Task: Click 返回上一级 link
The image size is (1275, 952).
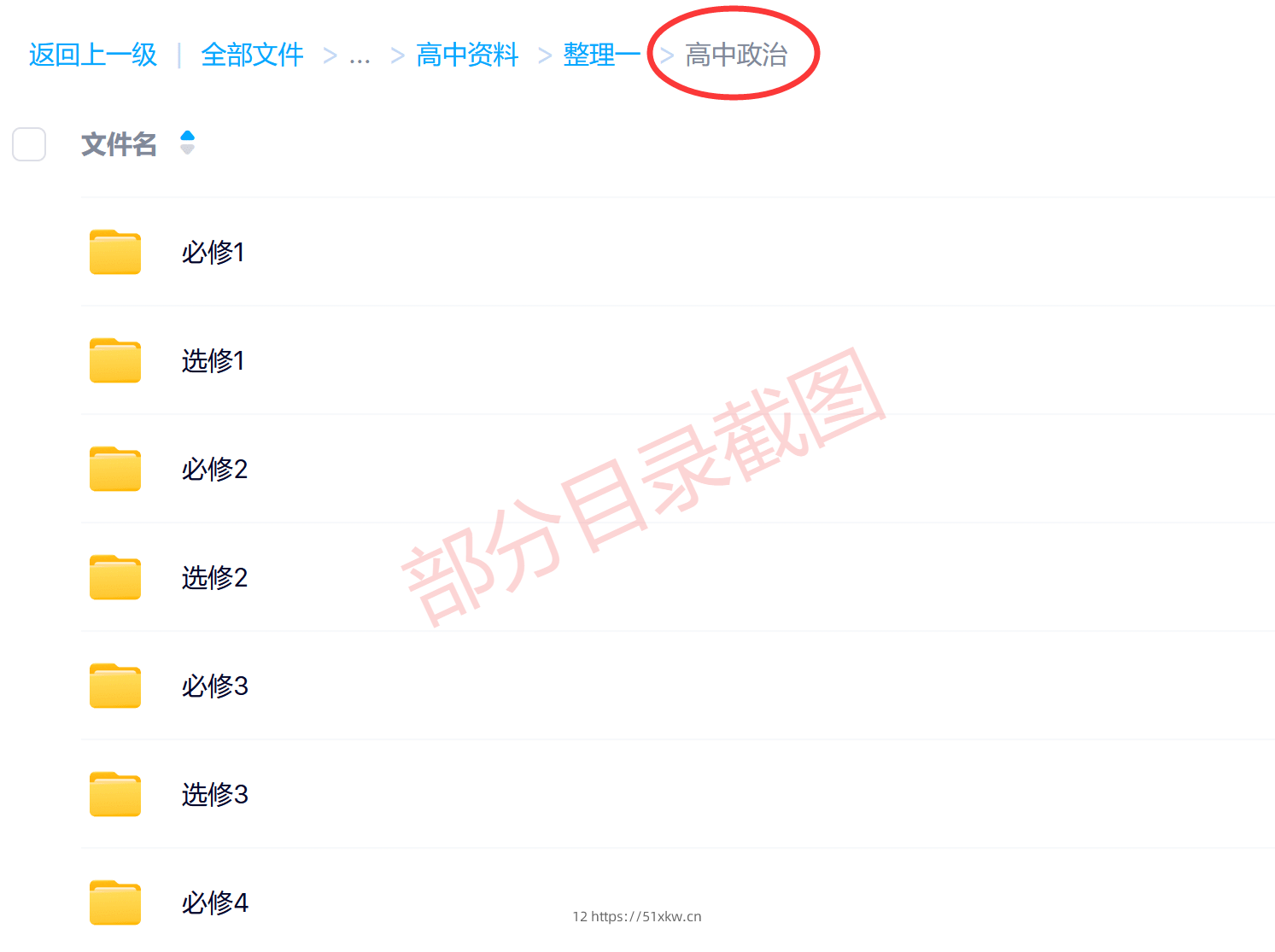Action: pyautogui.click(x=93, y=55)
